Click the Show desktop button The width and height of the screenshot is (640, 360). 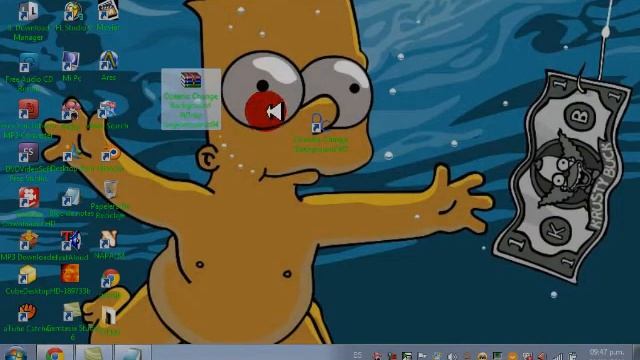pos(636,353)
